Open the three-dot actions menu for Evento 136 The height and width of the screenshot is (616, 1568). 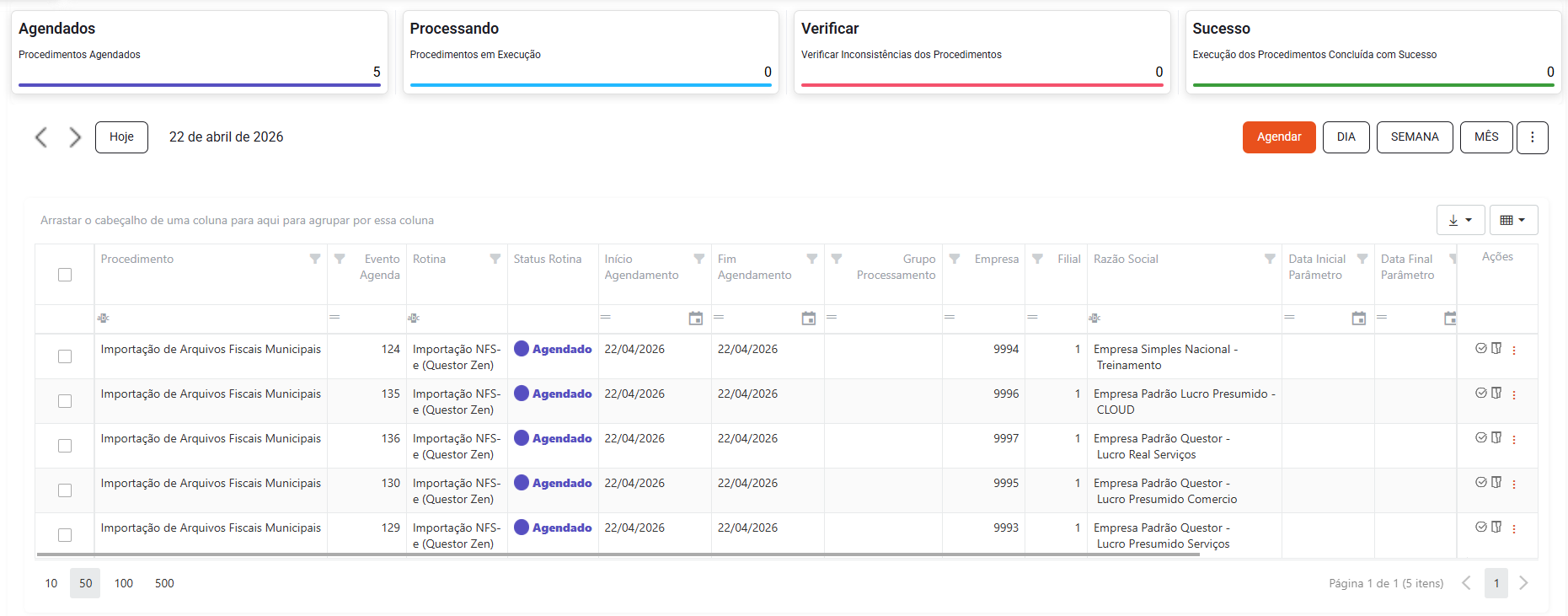pos(1514,440)
